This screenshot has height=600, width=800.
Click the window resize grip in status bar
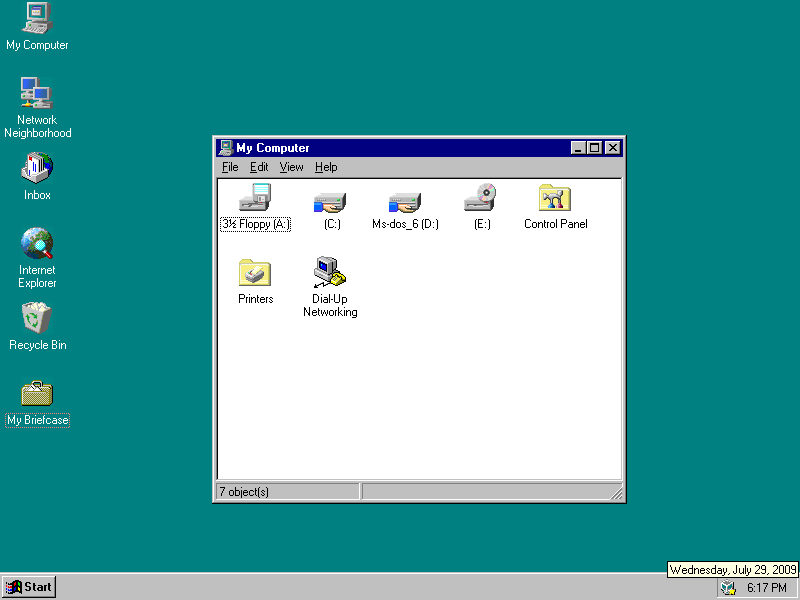(x=616, y=492)
